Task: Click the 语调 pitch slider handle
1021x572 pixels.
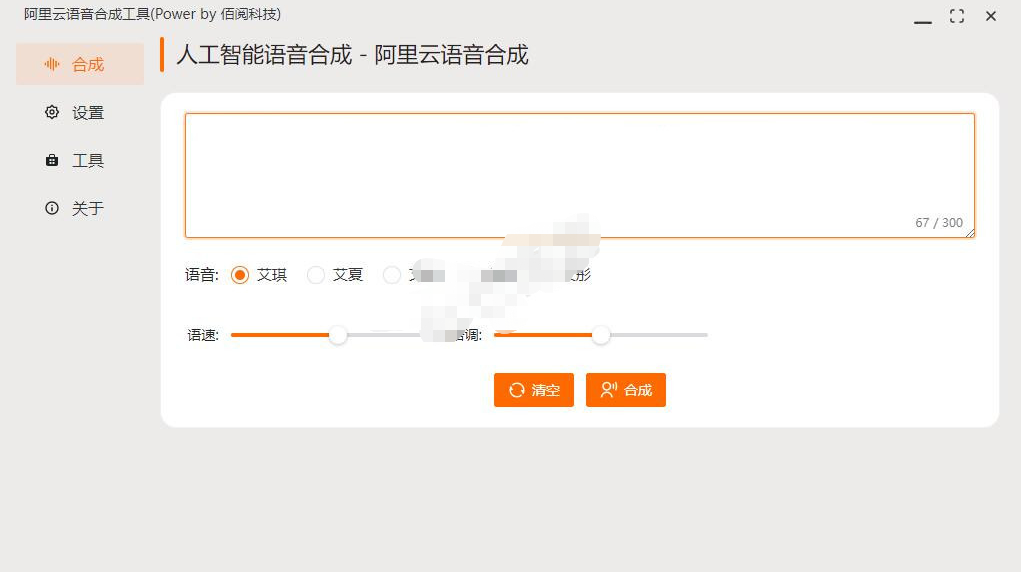Action: (601, 335)
